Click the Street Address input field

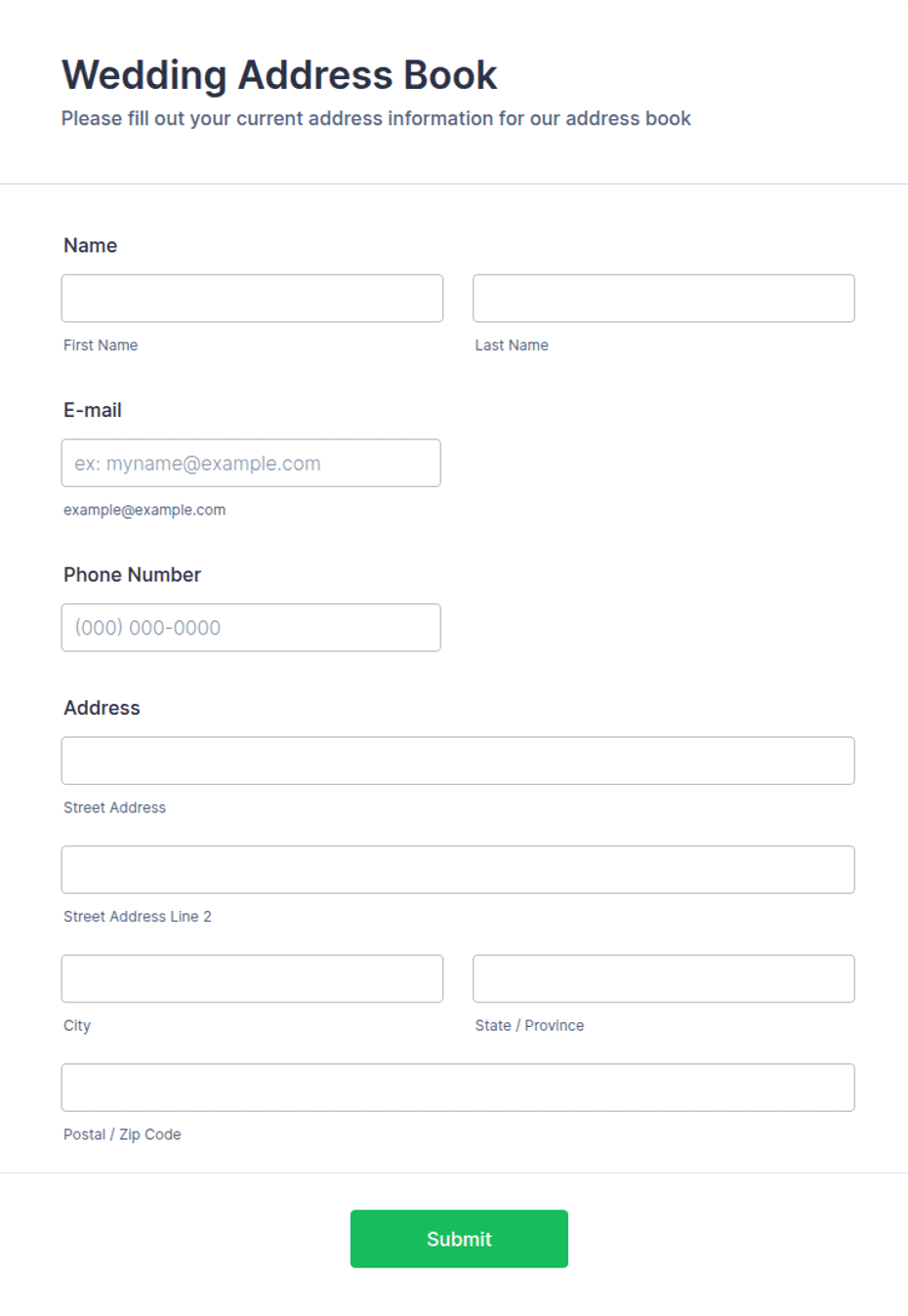coord(458,761)
